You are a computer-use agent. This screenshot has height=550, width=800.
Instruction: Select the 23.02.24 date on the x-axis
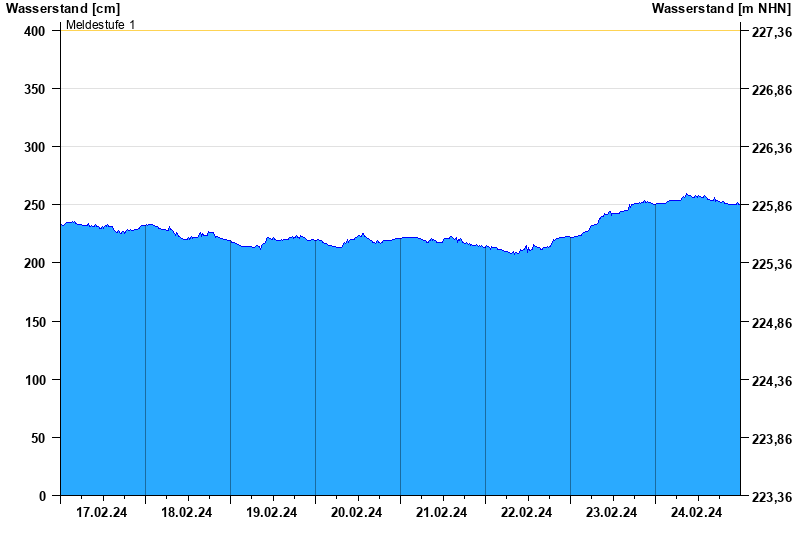[612, 513]
